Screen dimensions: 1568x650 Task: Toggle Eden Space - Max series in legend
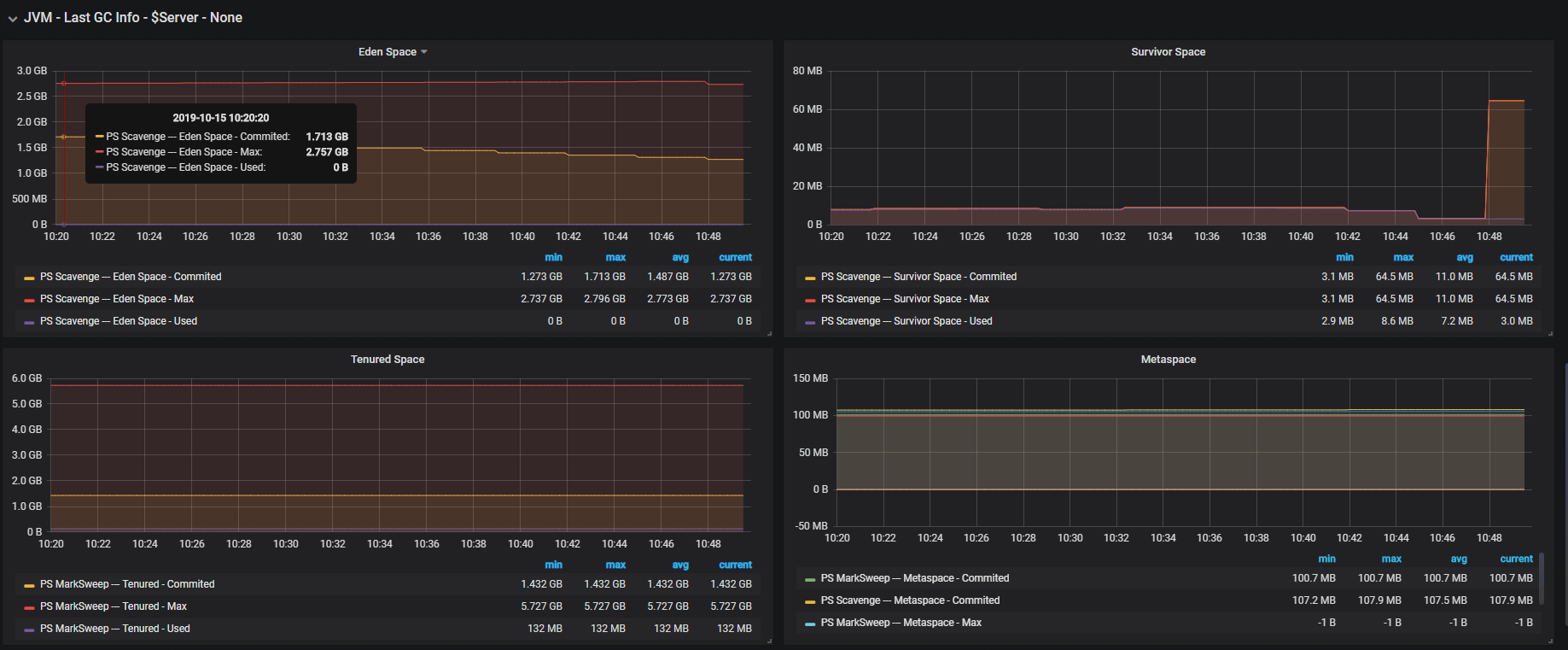point(117,299)
